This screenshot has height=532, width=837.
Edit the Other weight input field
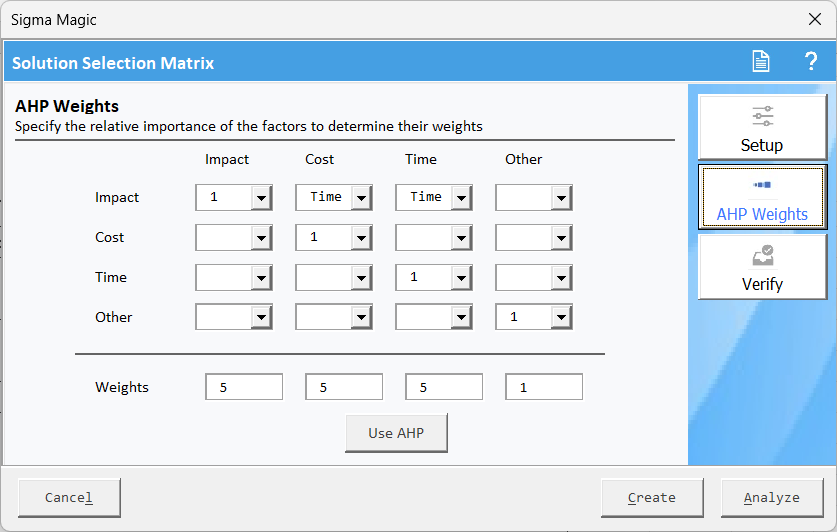pos(544,387)
